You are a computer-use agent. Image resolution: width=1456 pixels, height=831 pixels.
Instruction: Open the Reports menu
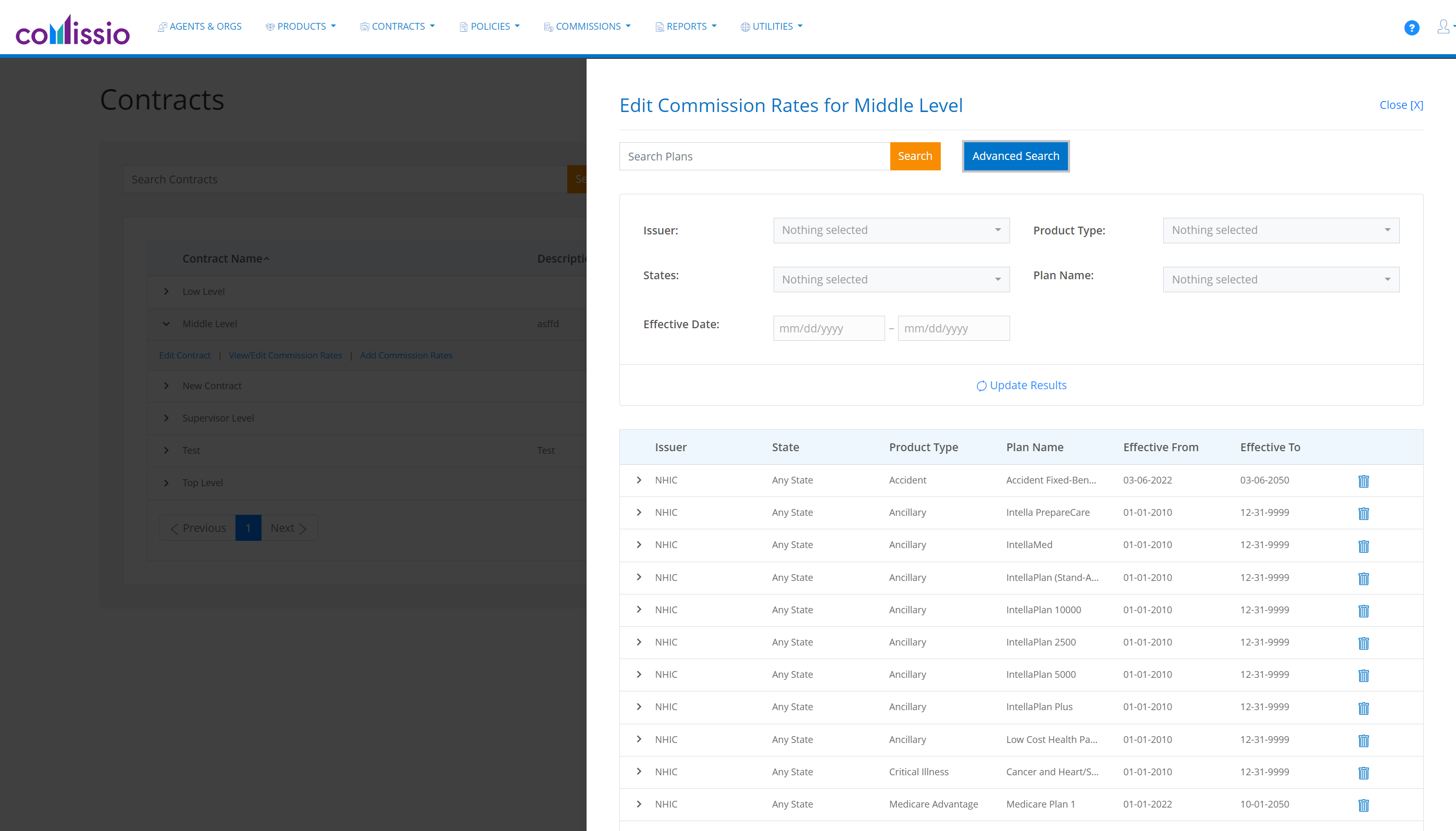[686, 26]
